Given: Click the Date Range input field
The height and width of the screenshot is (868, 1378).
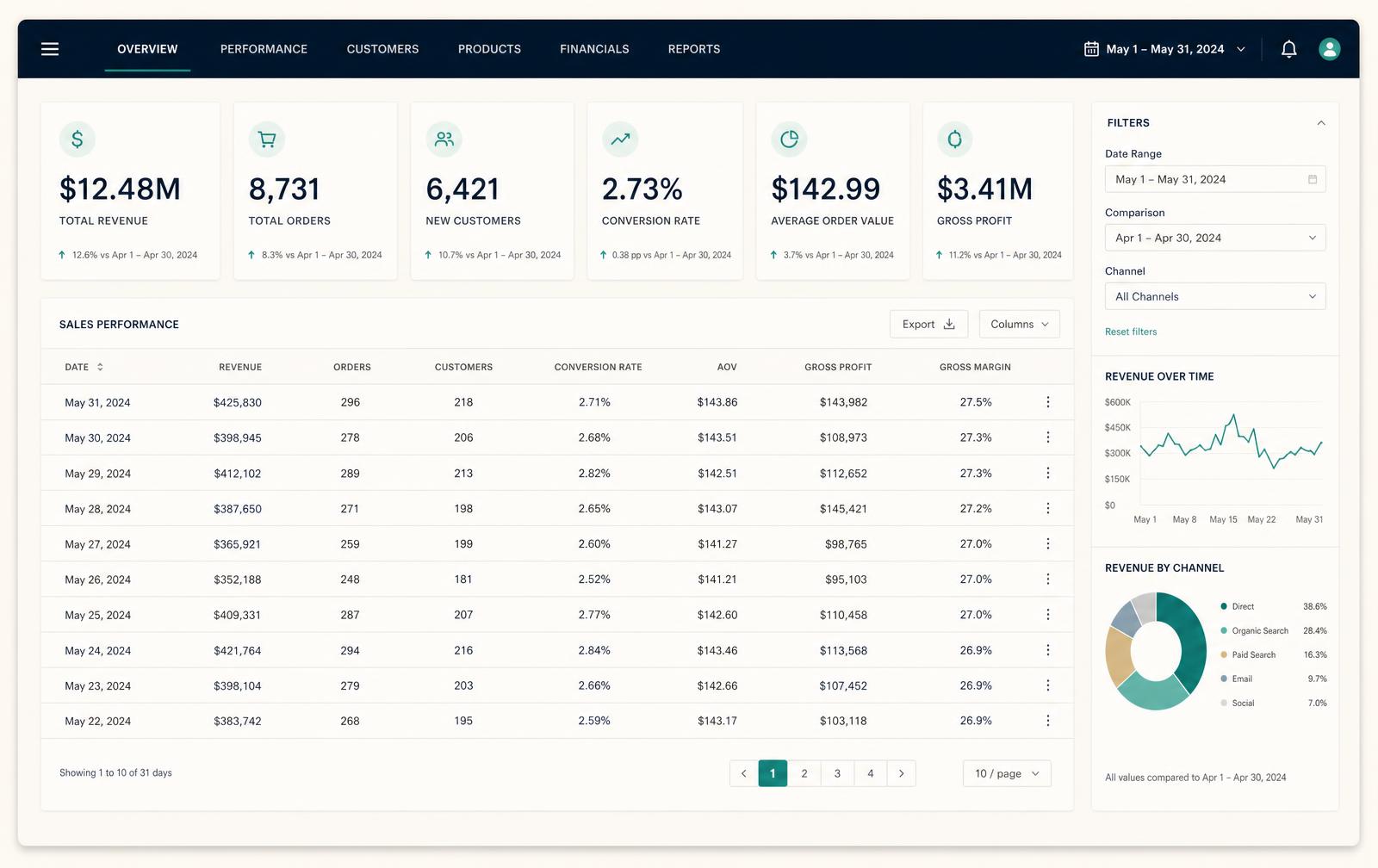Looking at the screenshot, I should 1215,179.
